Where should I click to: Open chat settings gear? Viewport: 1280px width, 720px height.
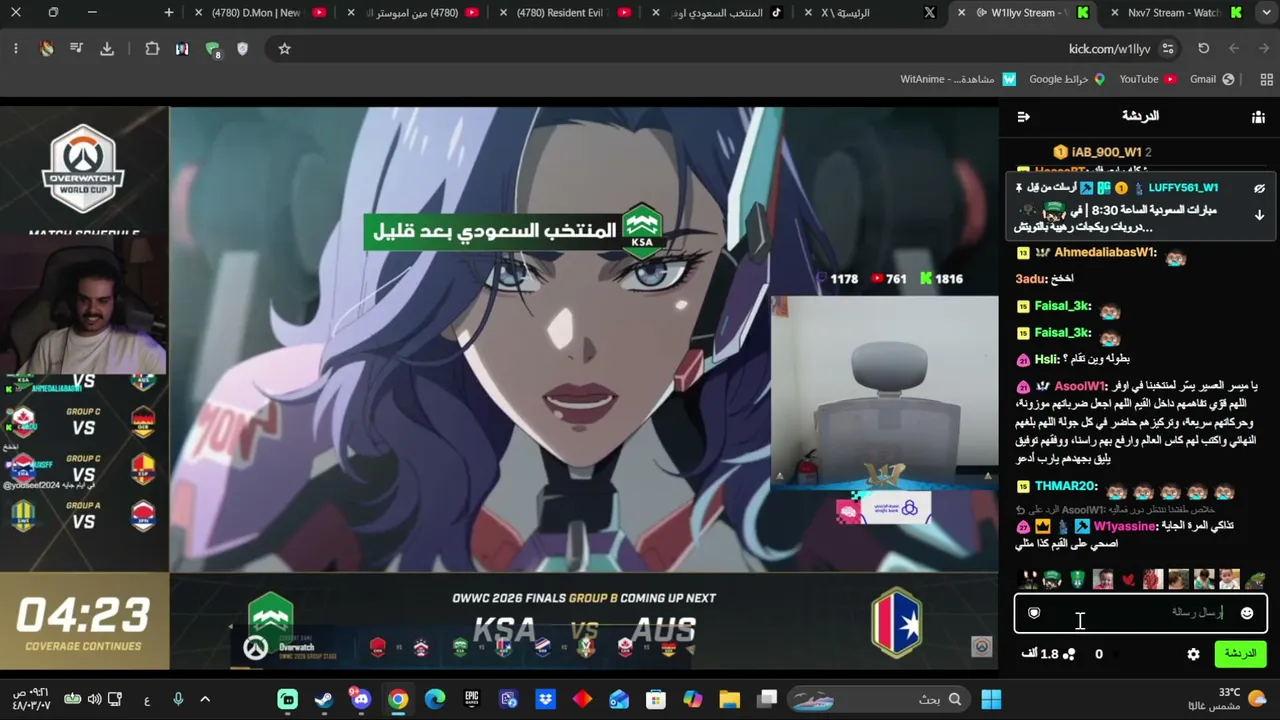point(1193,654)
